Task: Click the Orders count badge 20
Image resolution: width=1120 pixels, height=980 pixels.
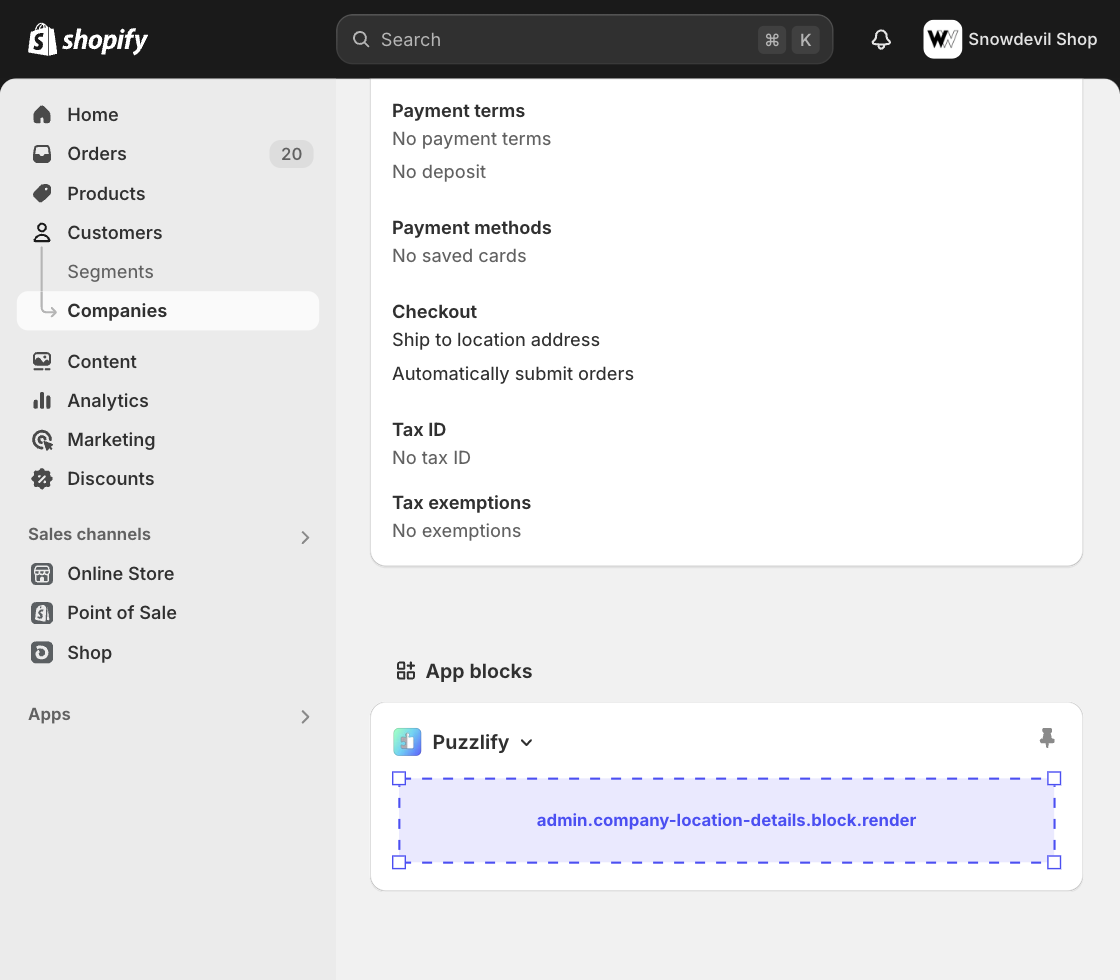Action: click(x=291, y=154)
